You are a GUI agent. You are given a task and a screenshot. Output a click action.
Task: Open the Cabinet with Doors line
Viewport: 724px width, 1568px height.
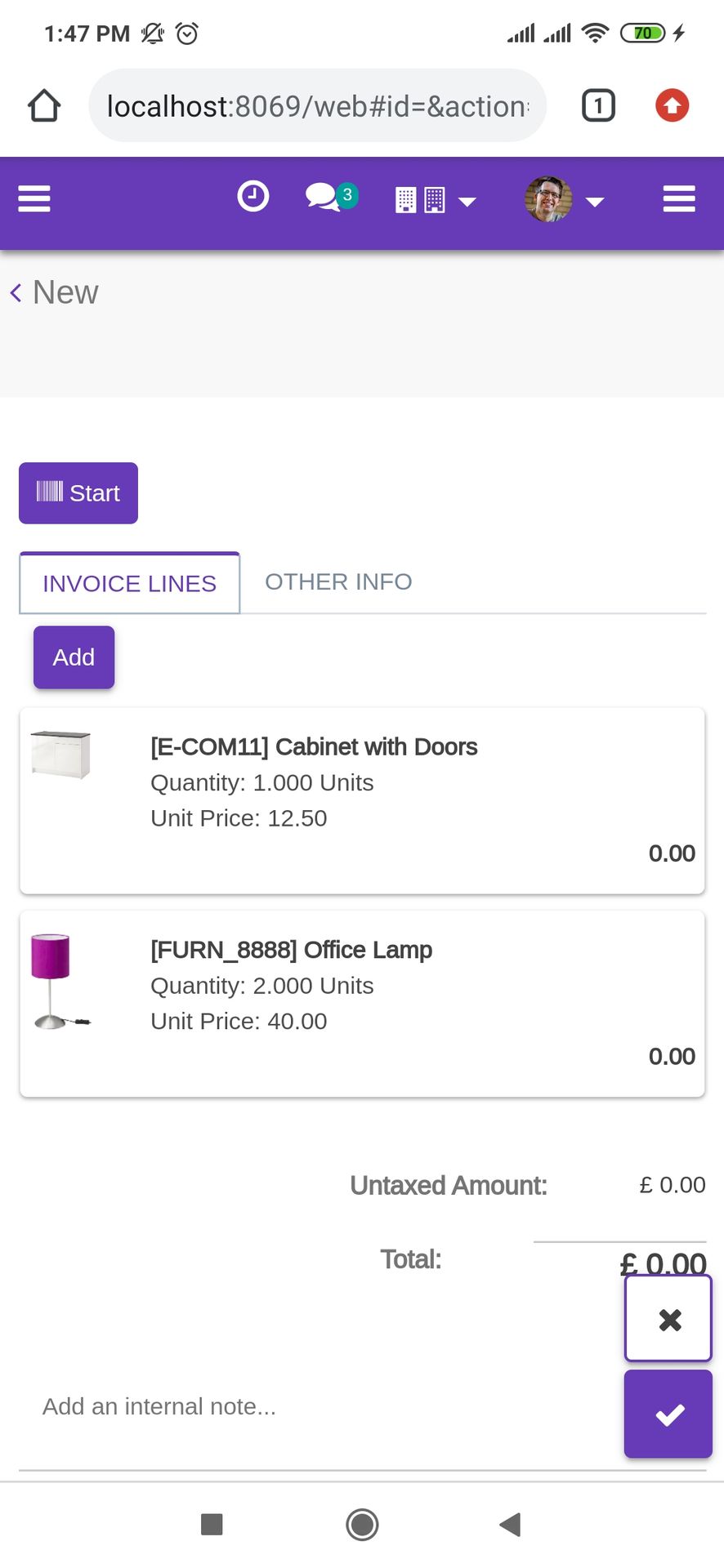click(x=362, y=800)
